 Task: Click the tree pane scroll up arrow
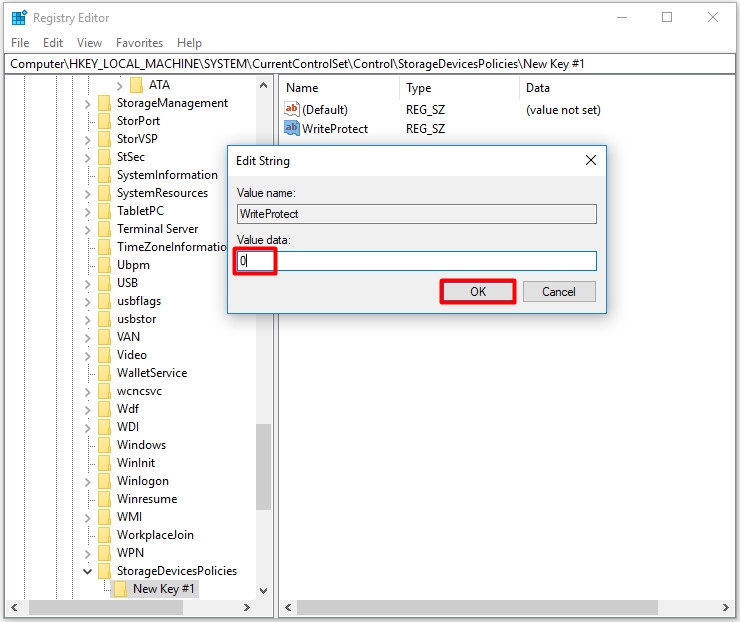pyautogui.click(x=263, y=85)
